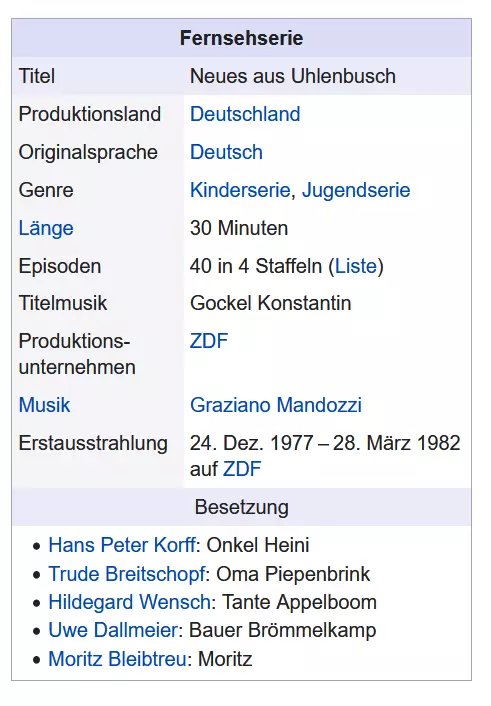This screenshot has width=491, height=706.
Task: Follow the Länge label link
Action: pos(46,228)
